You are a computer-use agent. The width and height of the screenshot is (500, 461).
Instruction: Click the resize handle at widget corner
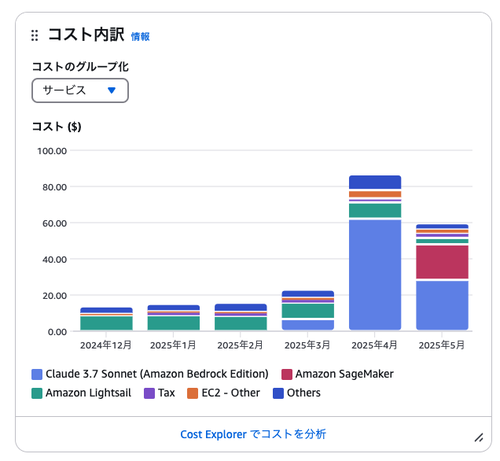(x=479, y=437)
